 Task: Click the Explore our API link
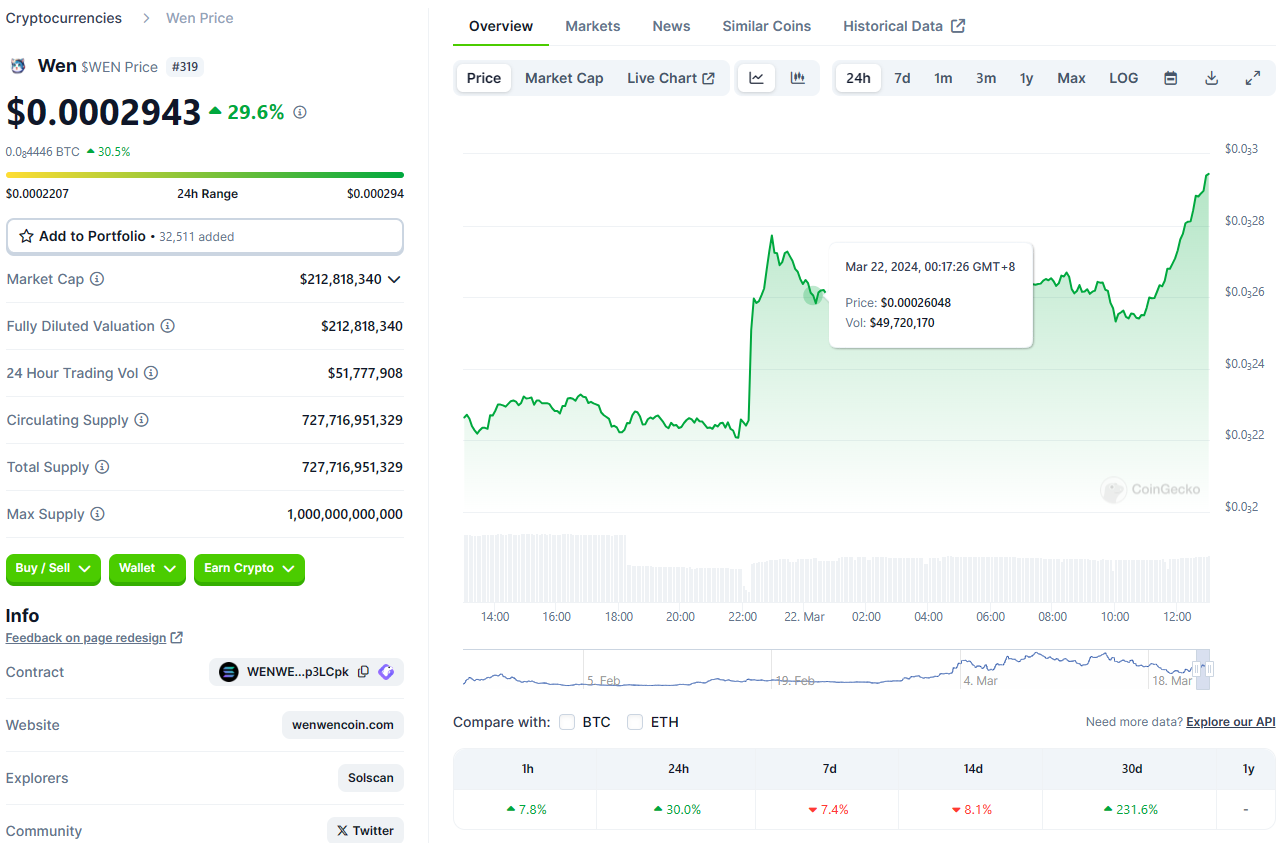pos(1230,722)
